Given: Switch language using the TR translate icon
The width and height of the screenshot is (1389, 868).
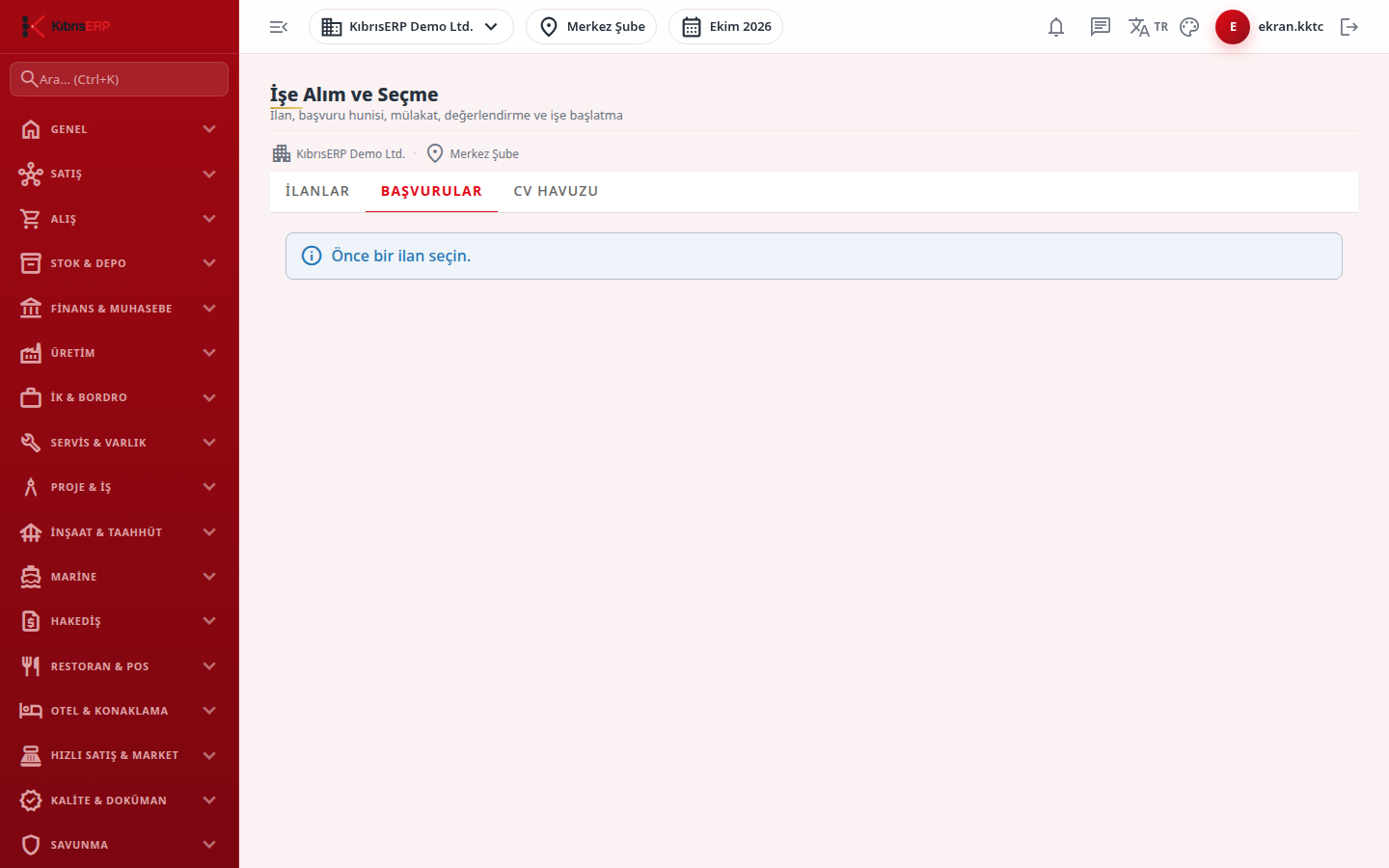Looking at the screenshot, I should click(x=1148, y=27).
